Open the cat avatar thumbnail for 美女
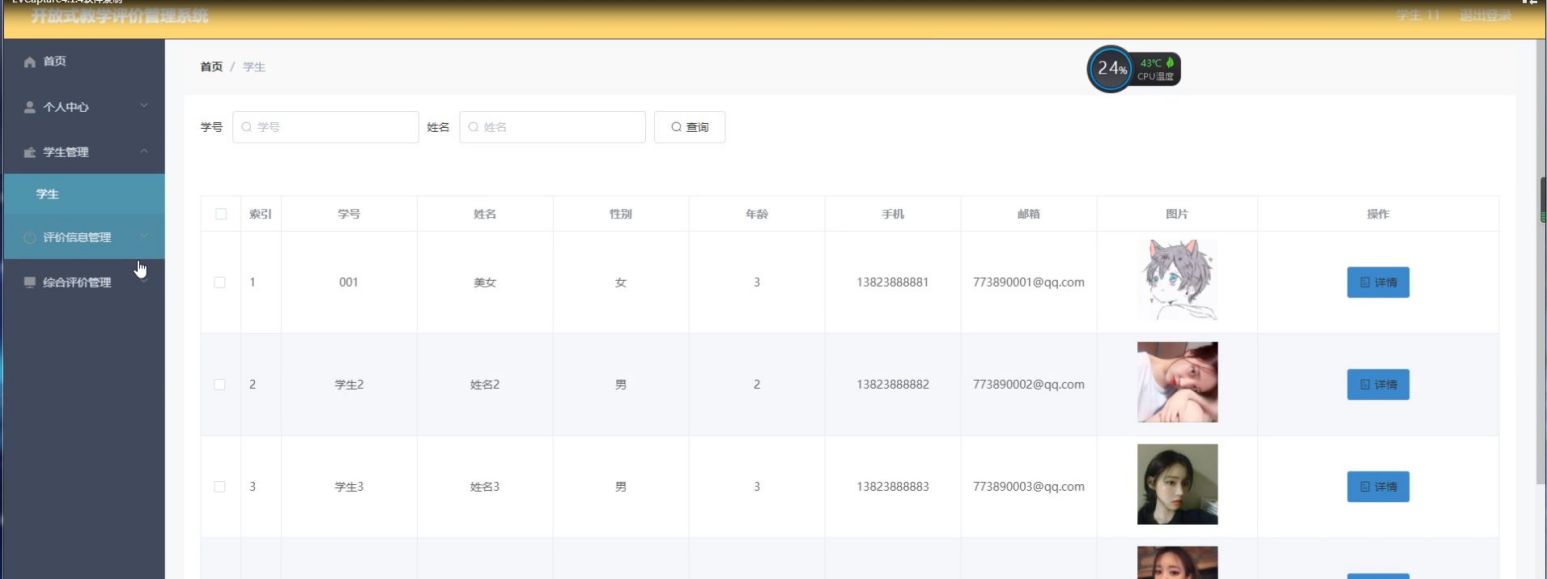Screen dimensions: 1547x579 (1177, 281)
